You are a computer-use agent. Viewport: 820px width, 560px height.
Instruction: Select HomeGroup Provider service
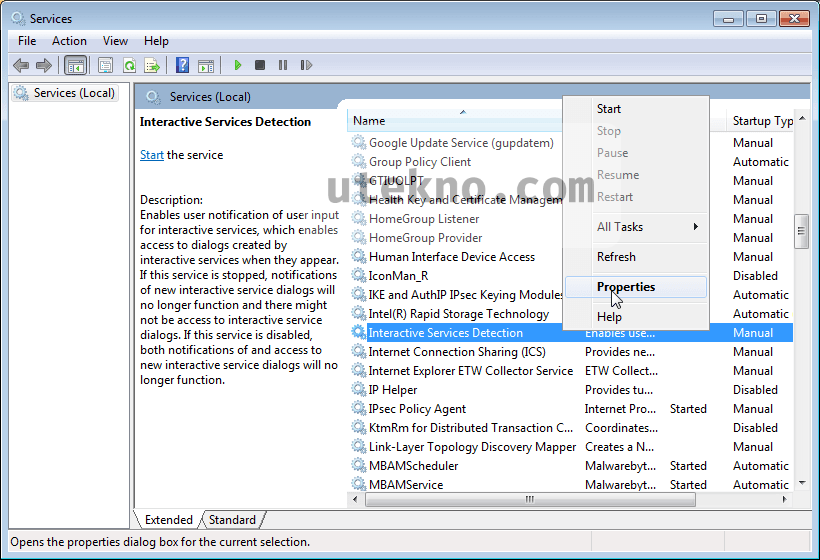[x=425, y=237]
